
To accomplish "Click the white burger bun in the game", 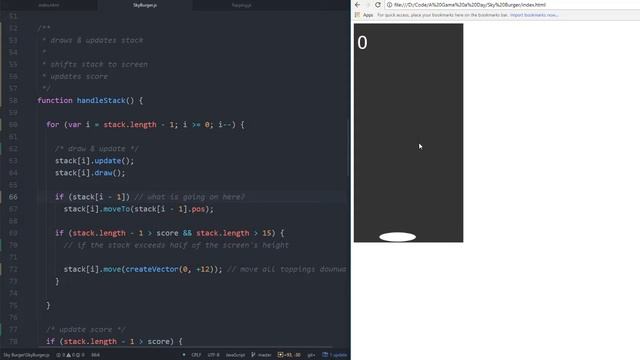I will coord(398,237).
